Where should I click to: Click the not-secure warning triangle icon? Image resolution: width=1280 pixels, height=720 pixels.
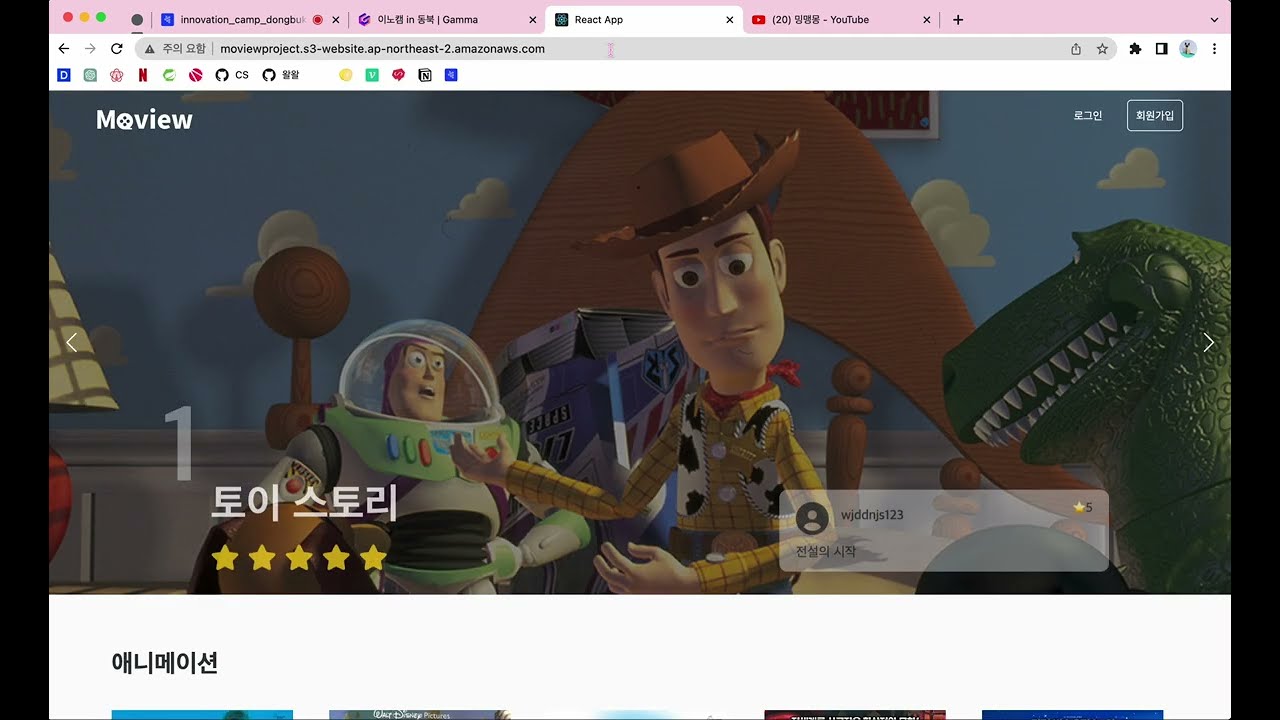pyautogui.click(x=149, y=48)
